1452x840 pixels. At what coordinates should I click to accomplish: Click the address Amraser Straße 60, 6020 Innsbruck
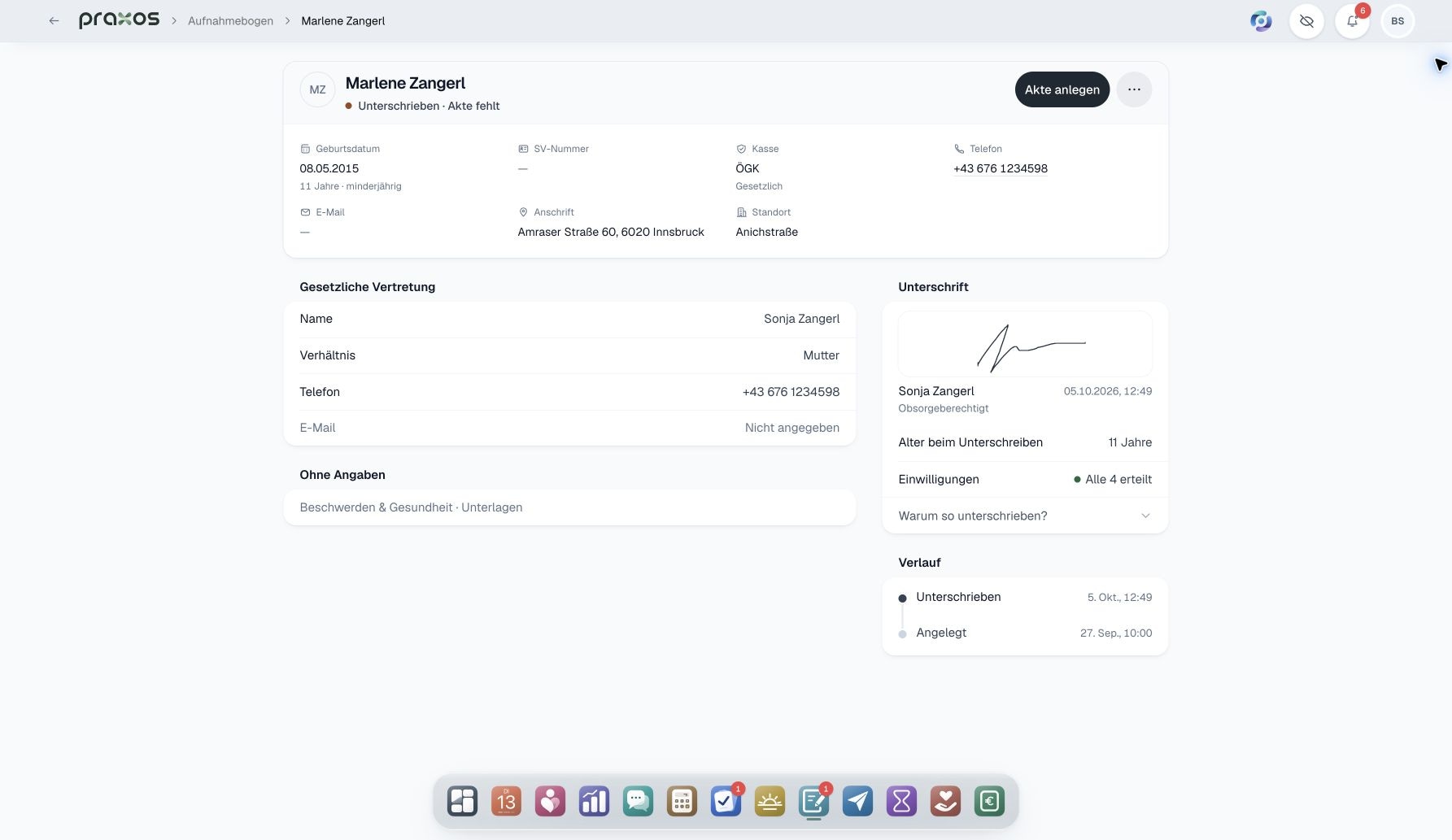611,232
